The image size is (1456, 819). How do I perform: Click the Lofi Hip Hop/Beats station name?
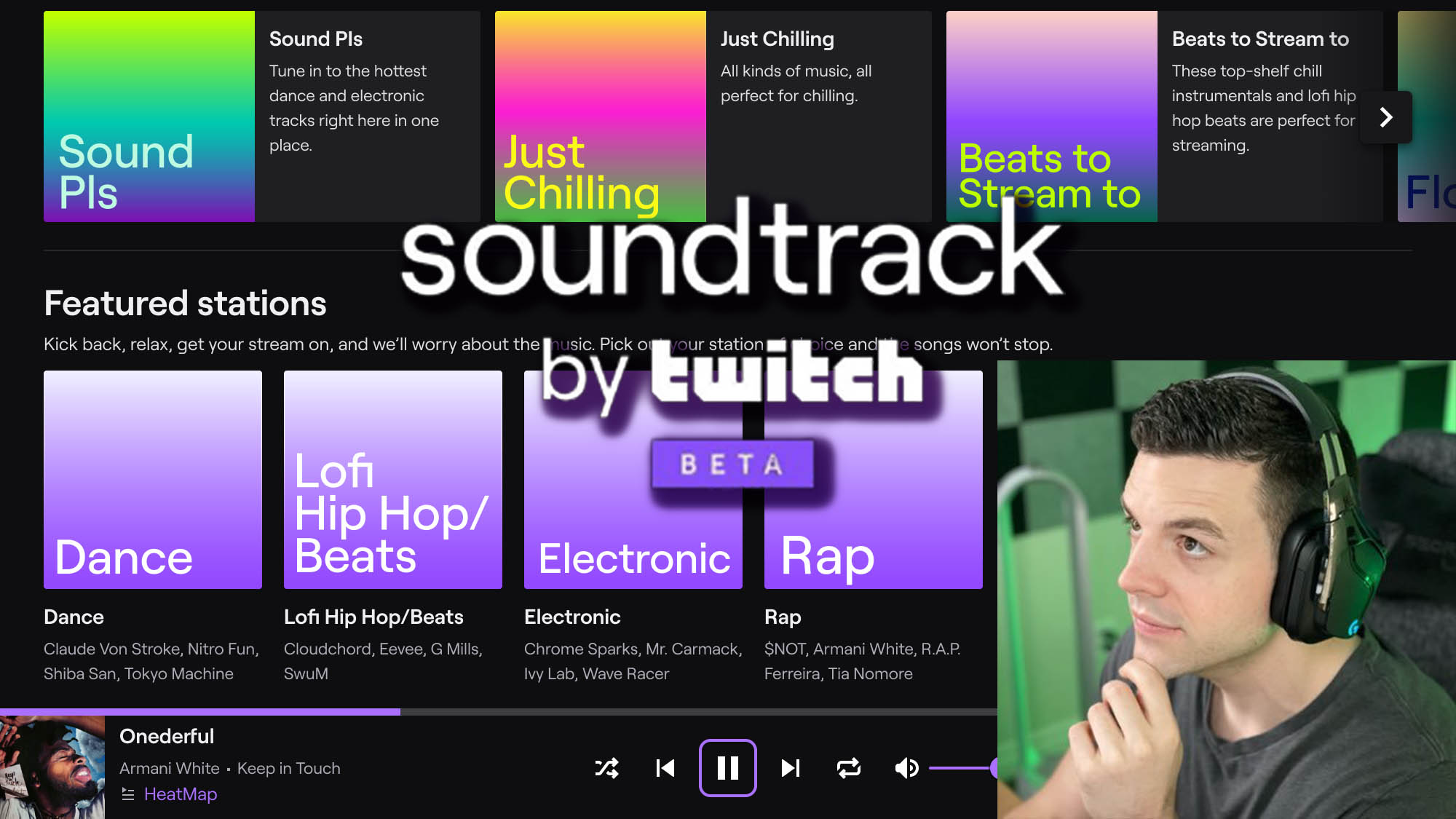tap(373, 617)
